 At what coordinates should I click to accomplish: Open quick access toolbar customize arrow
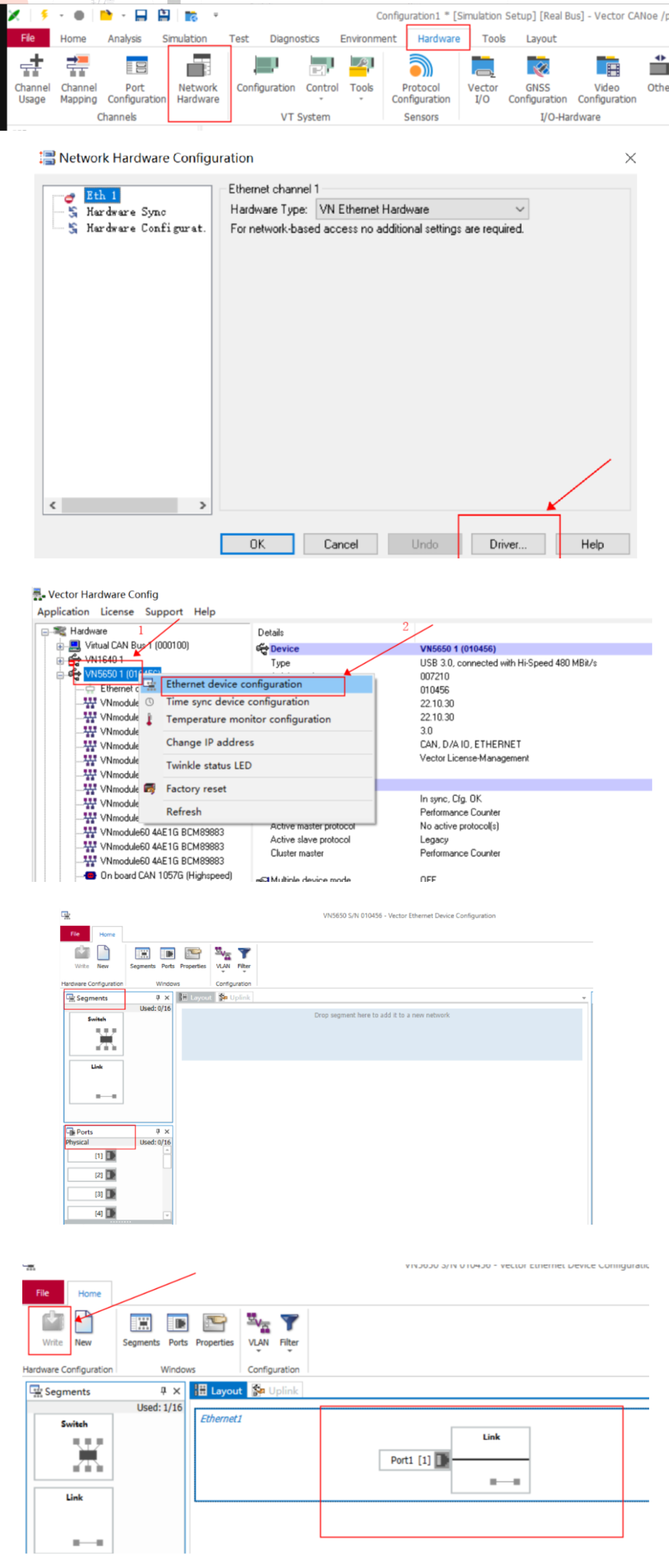216,15
